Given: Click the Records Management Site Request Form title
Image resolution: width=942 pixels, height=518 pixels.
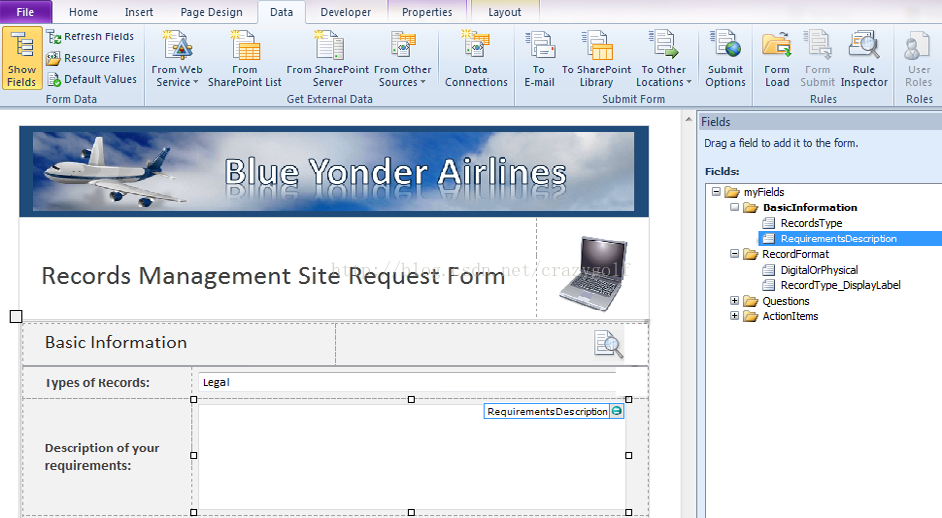Looking at the screenshot, I should (x=273, y=276).
